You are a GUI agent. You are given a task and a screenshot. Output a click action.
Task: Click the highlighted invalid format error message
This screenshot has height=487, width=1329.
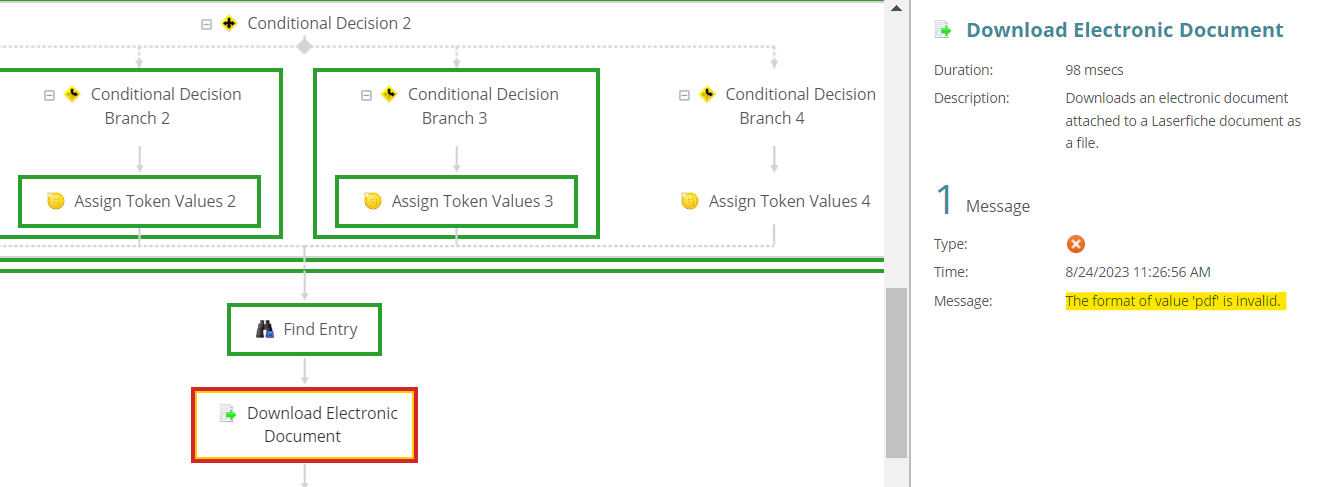click(1174, 301)
